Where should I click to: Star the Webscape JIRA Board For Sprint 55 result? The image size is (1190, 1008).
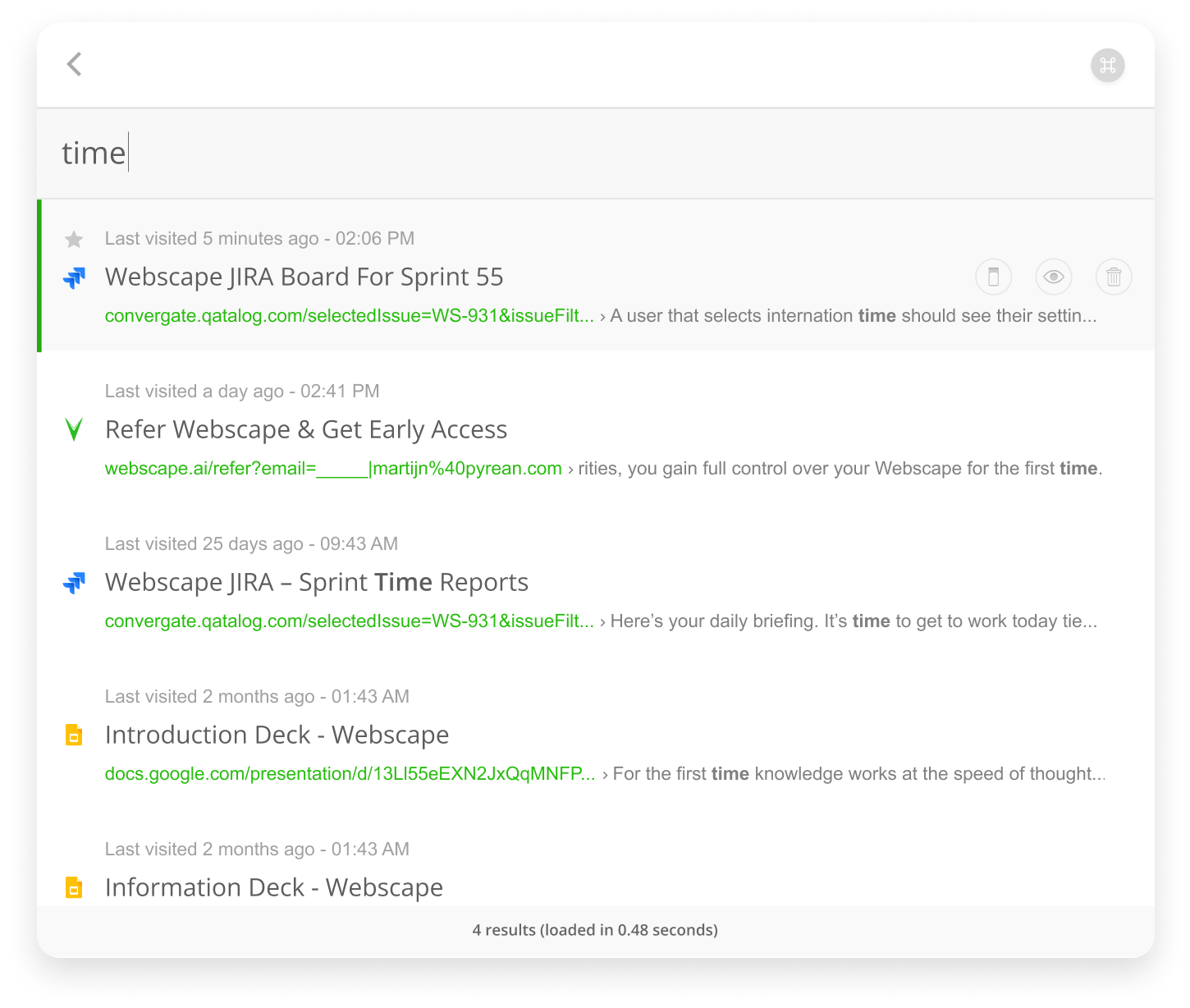[74, 239]
